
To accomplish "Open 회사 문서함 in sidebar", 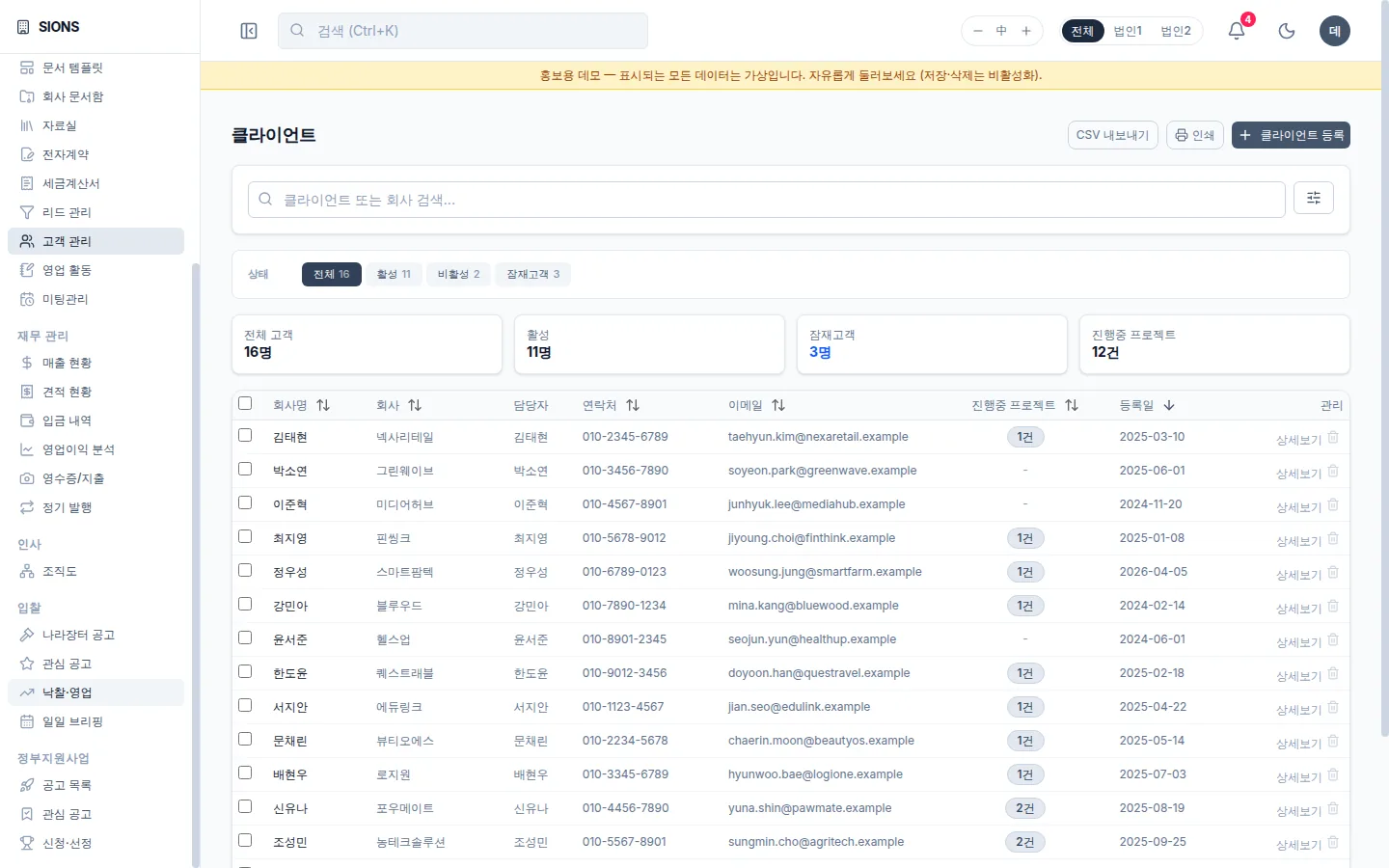I will (95, 96).
